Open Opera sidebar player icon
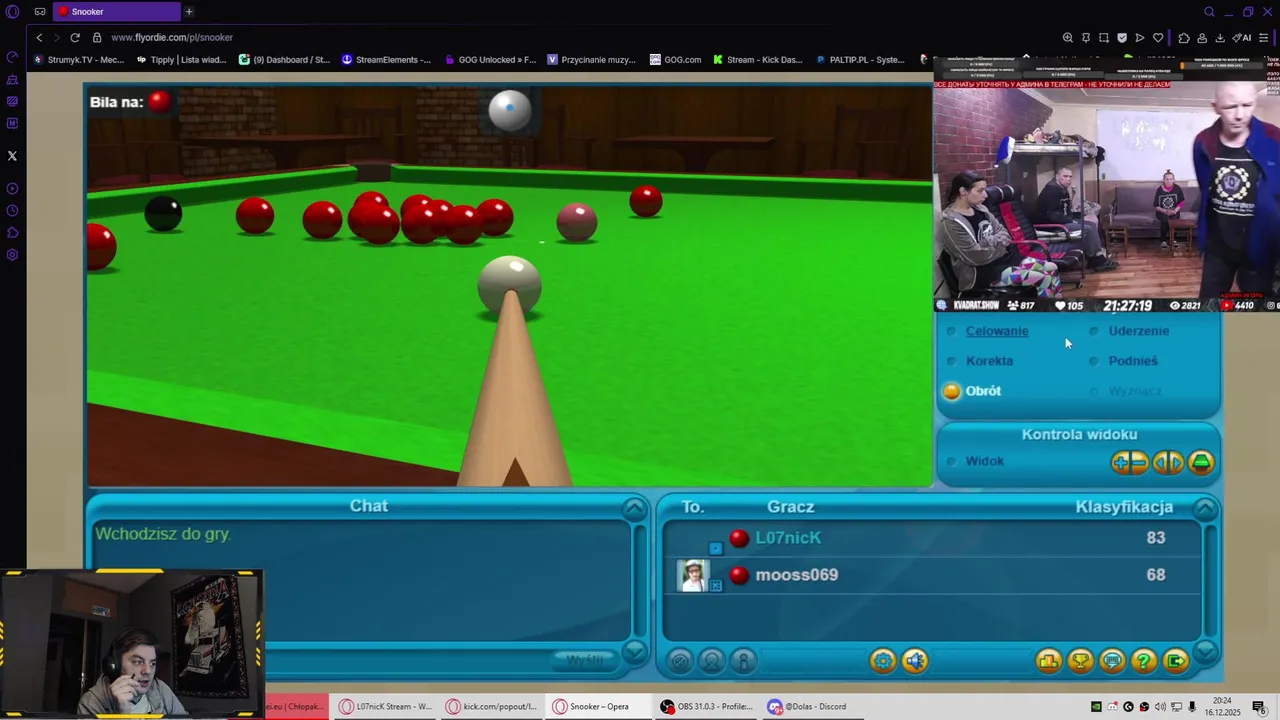Image resolution: width=1280 pixels, height=720 pixels. click(12, 189)
